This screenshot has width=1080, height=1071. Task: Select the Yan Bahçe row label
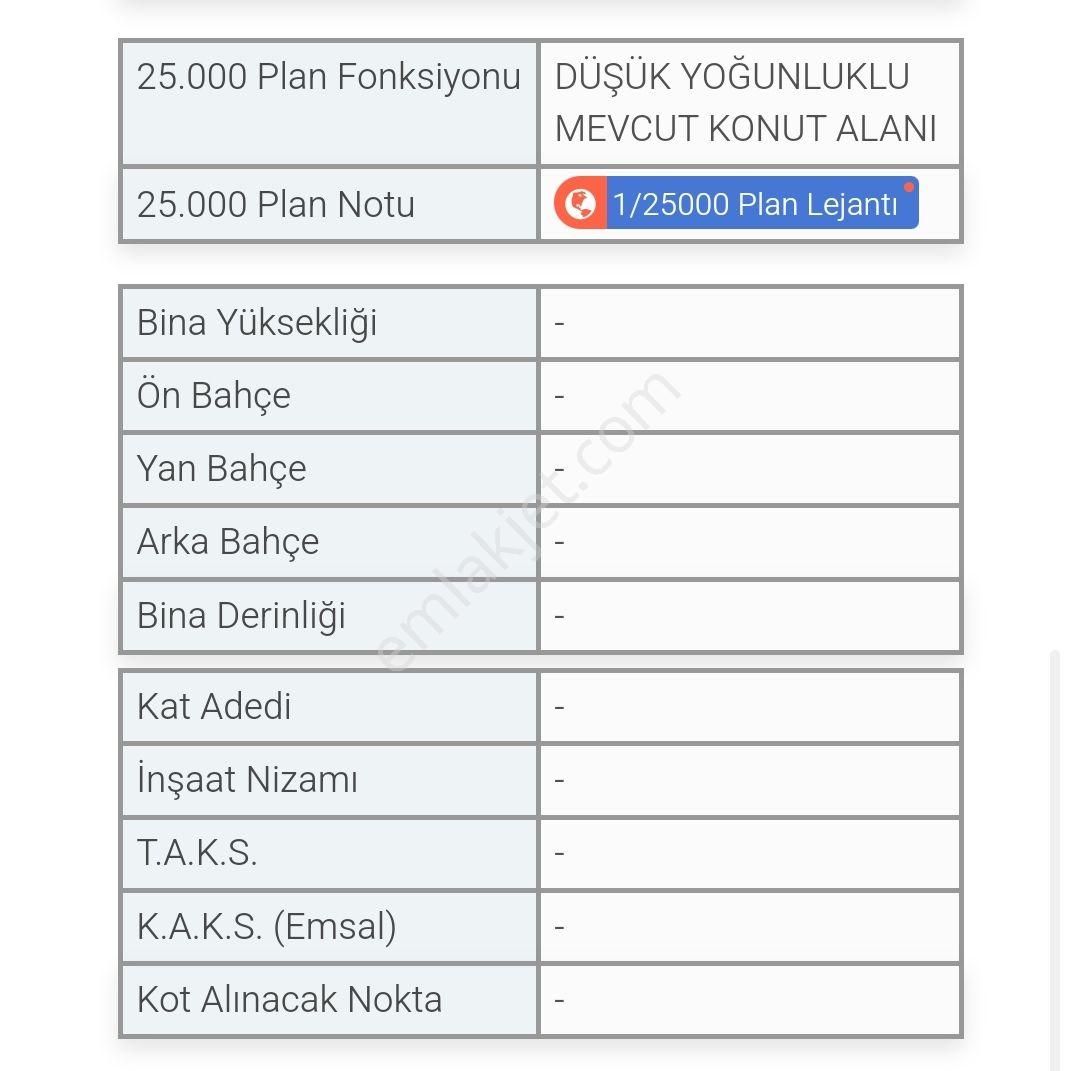tap(221, 470)
